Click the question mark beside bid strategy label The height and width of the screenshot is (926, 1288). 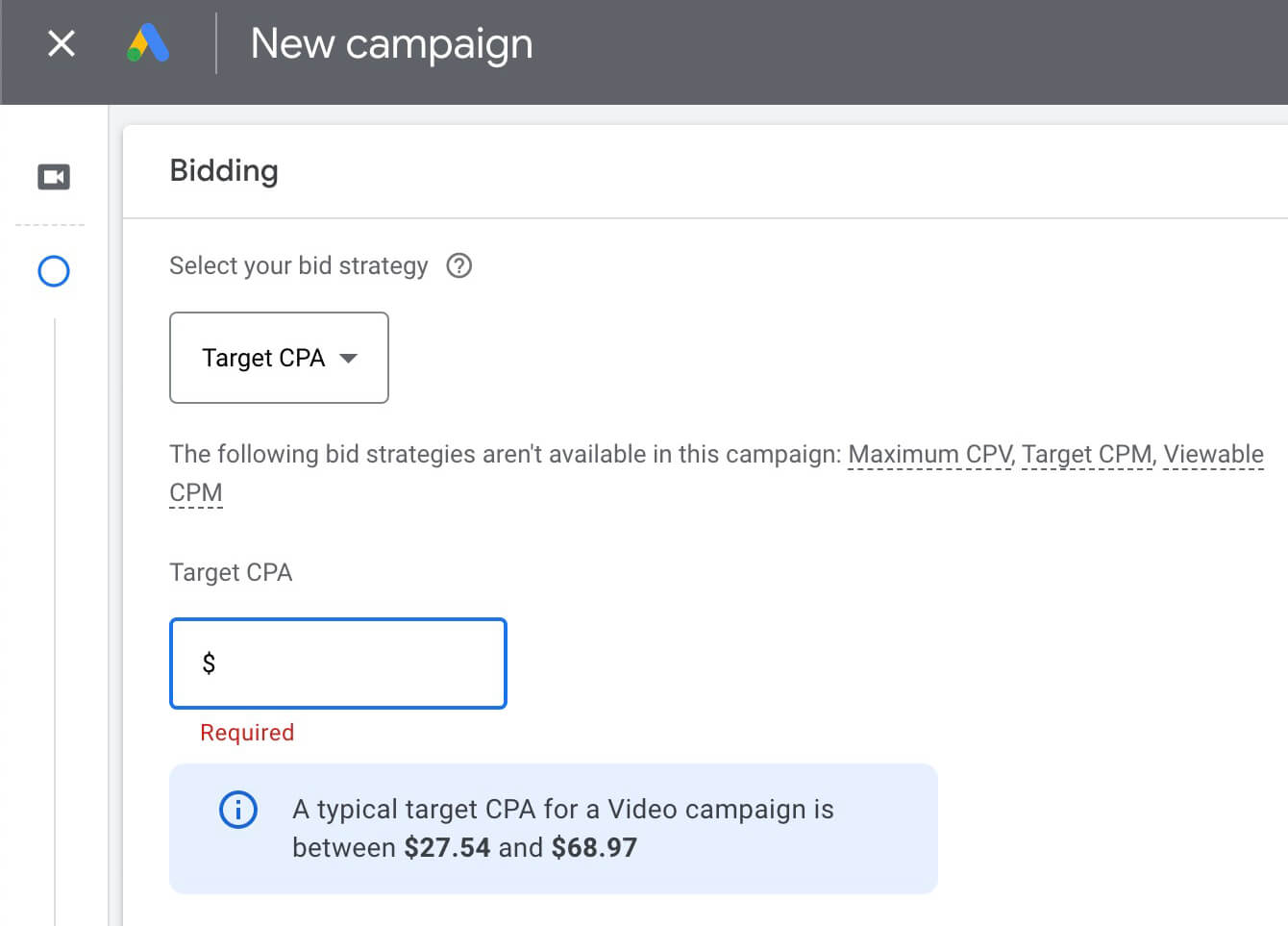pyautogui.click(x=459, y=266)
